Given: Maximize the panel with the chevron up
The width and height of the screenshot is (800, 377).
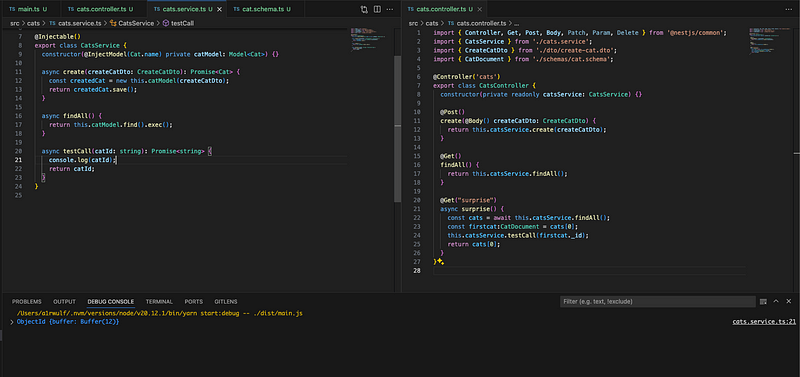Looking at the screenshot, I should [x=776, y=301].
